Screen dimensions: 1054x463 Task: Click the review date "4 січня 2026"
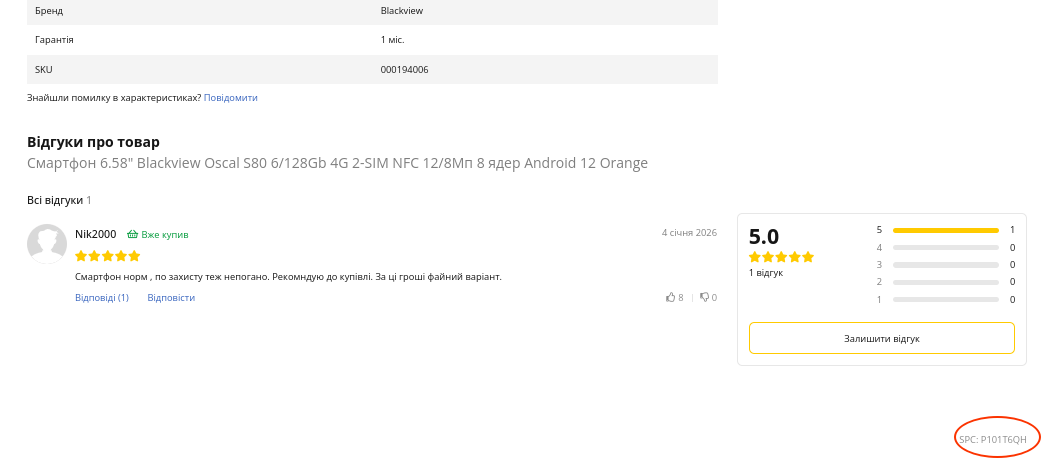point(689,233)
